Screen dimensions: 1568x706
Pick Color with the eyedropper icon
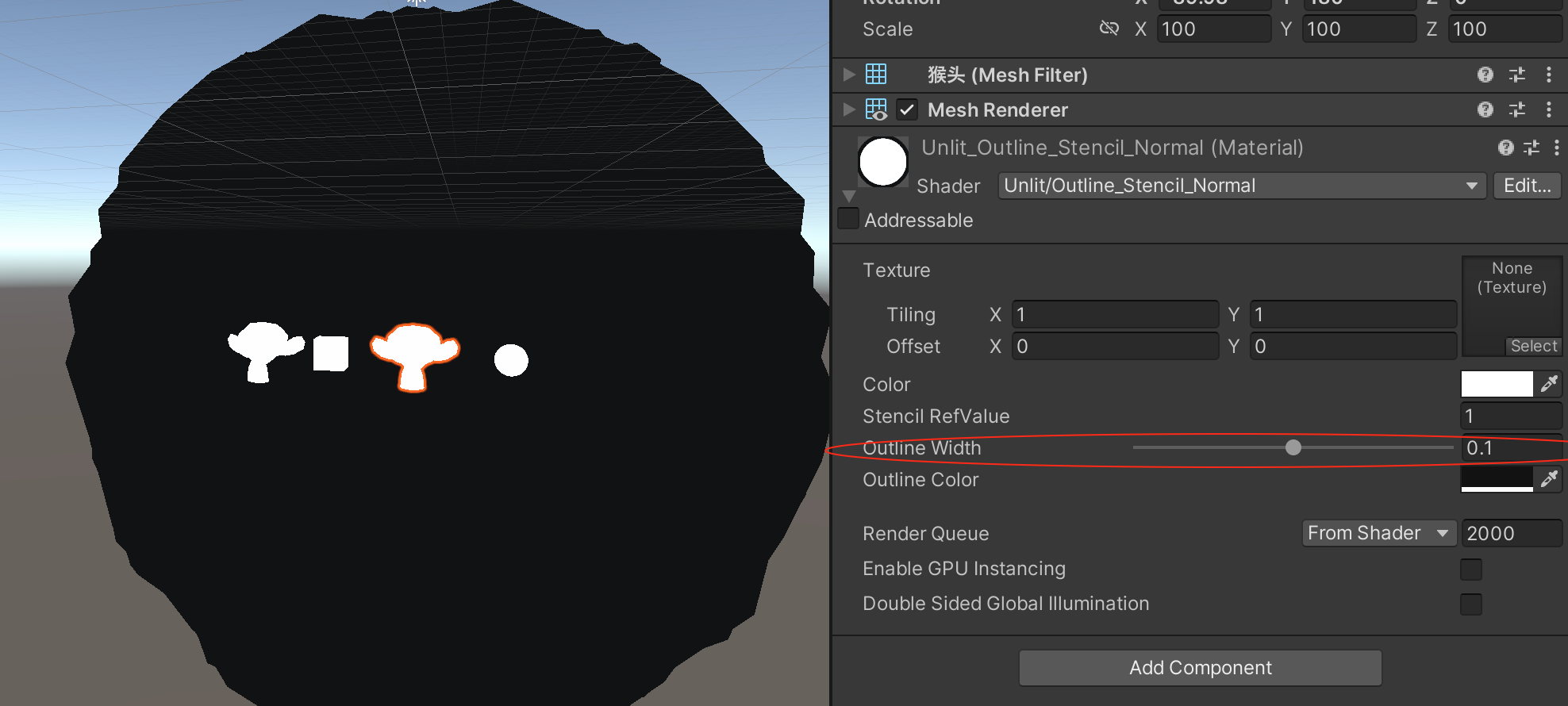1548,384
